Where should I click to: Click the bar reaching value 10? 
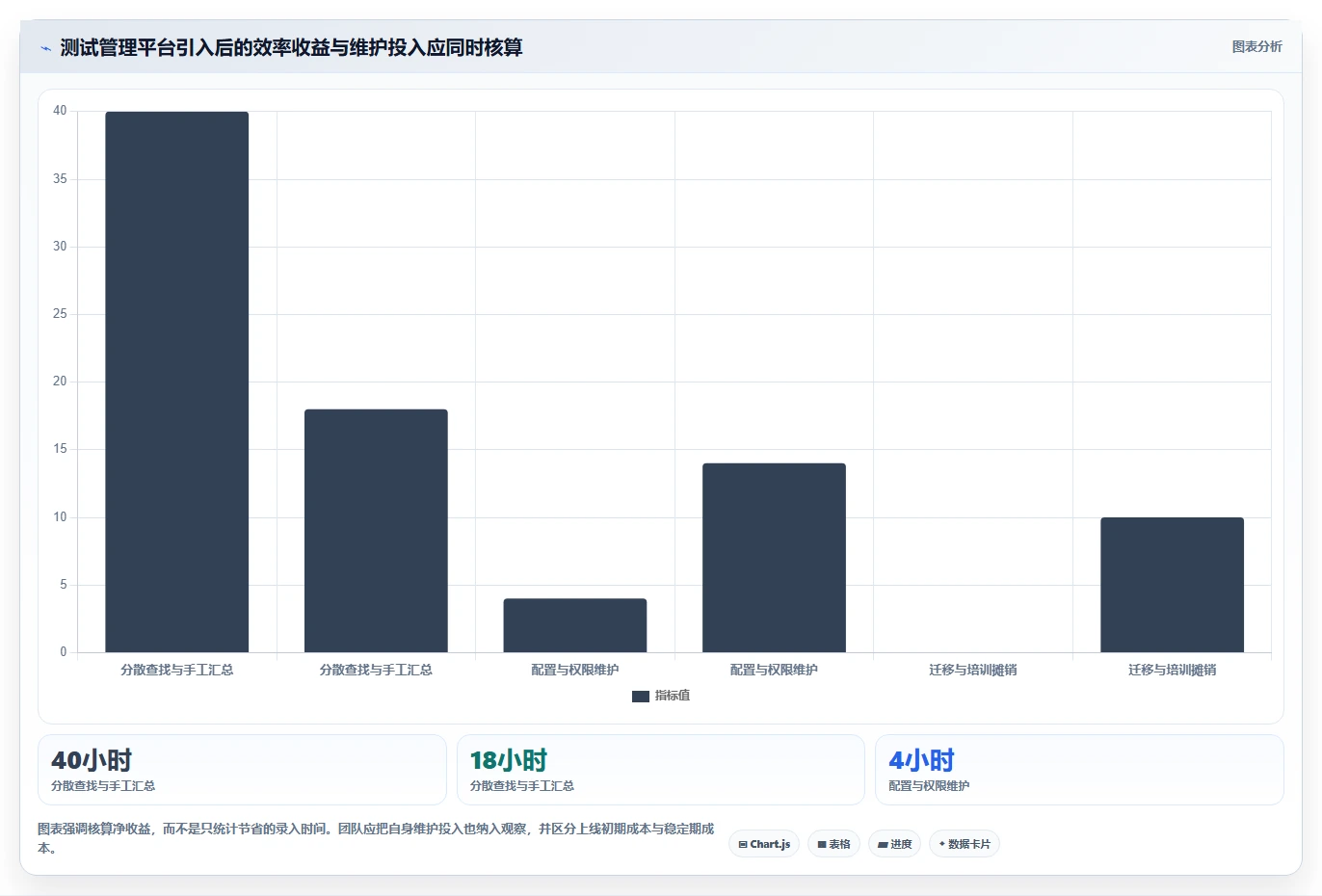[x=1172, y=585]
